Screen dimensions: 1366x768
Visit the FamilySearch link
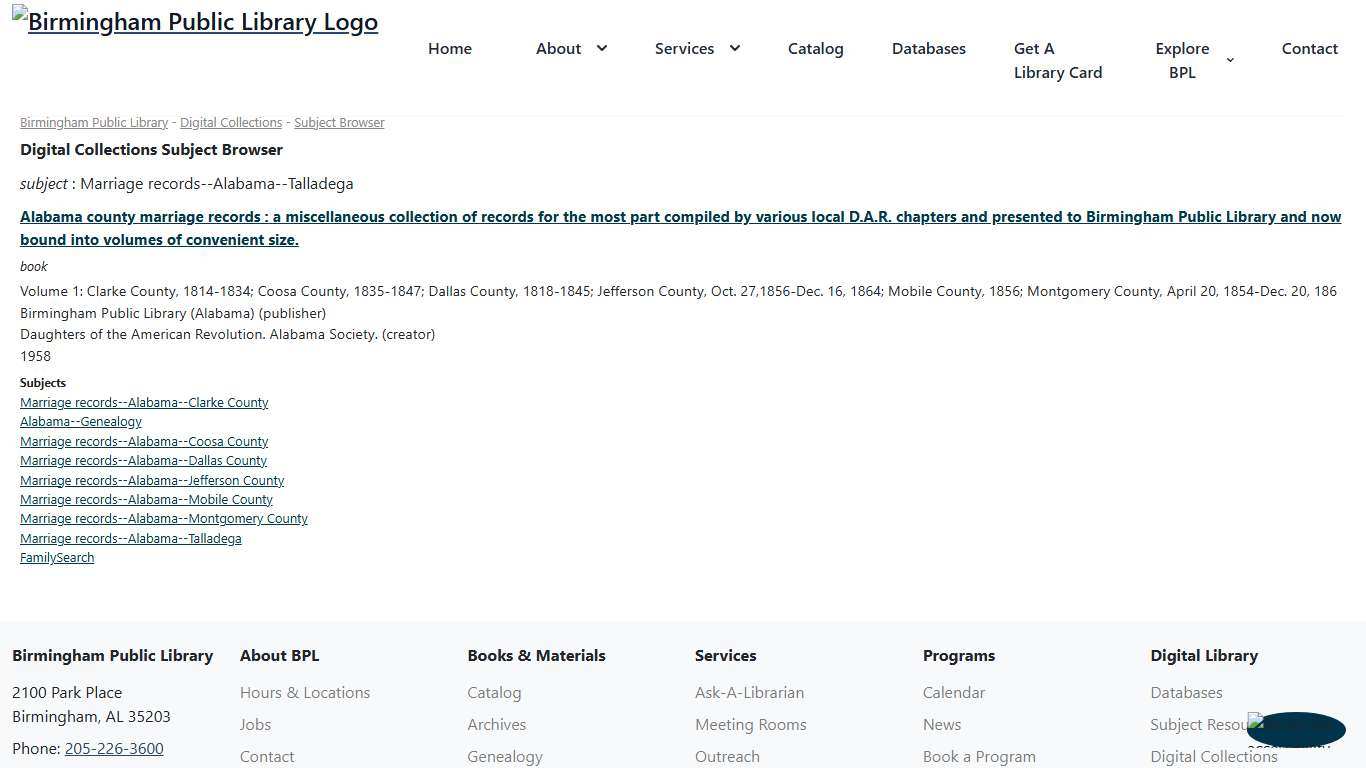coord(56,557)
